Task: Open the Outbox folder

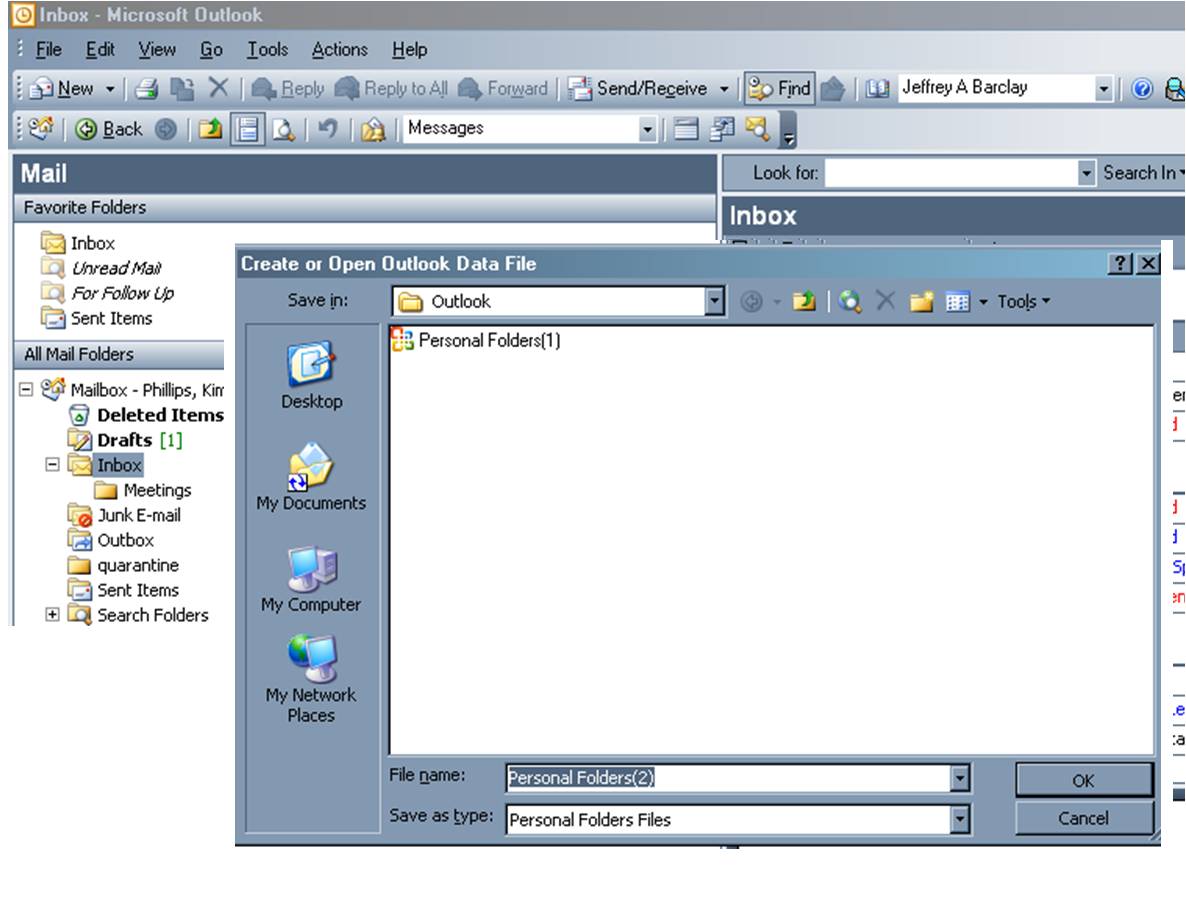Action: tap(126, 540)
